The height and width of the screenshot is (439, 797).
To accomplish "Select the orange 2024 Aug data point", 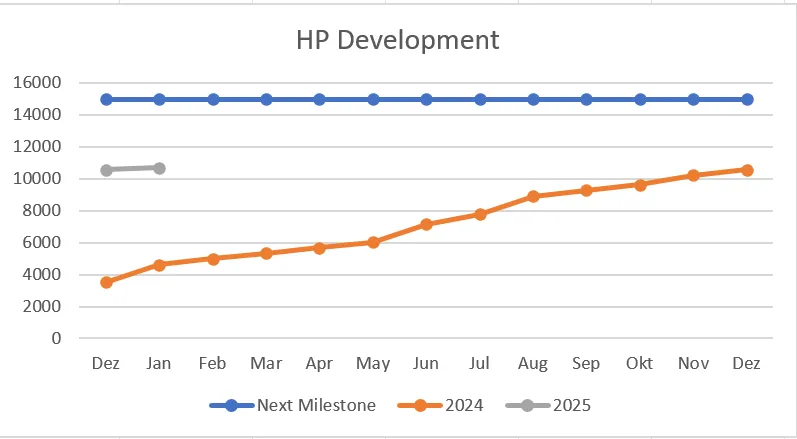I will click(x=533, y=196).
